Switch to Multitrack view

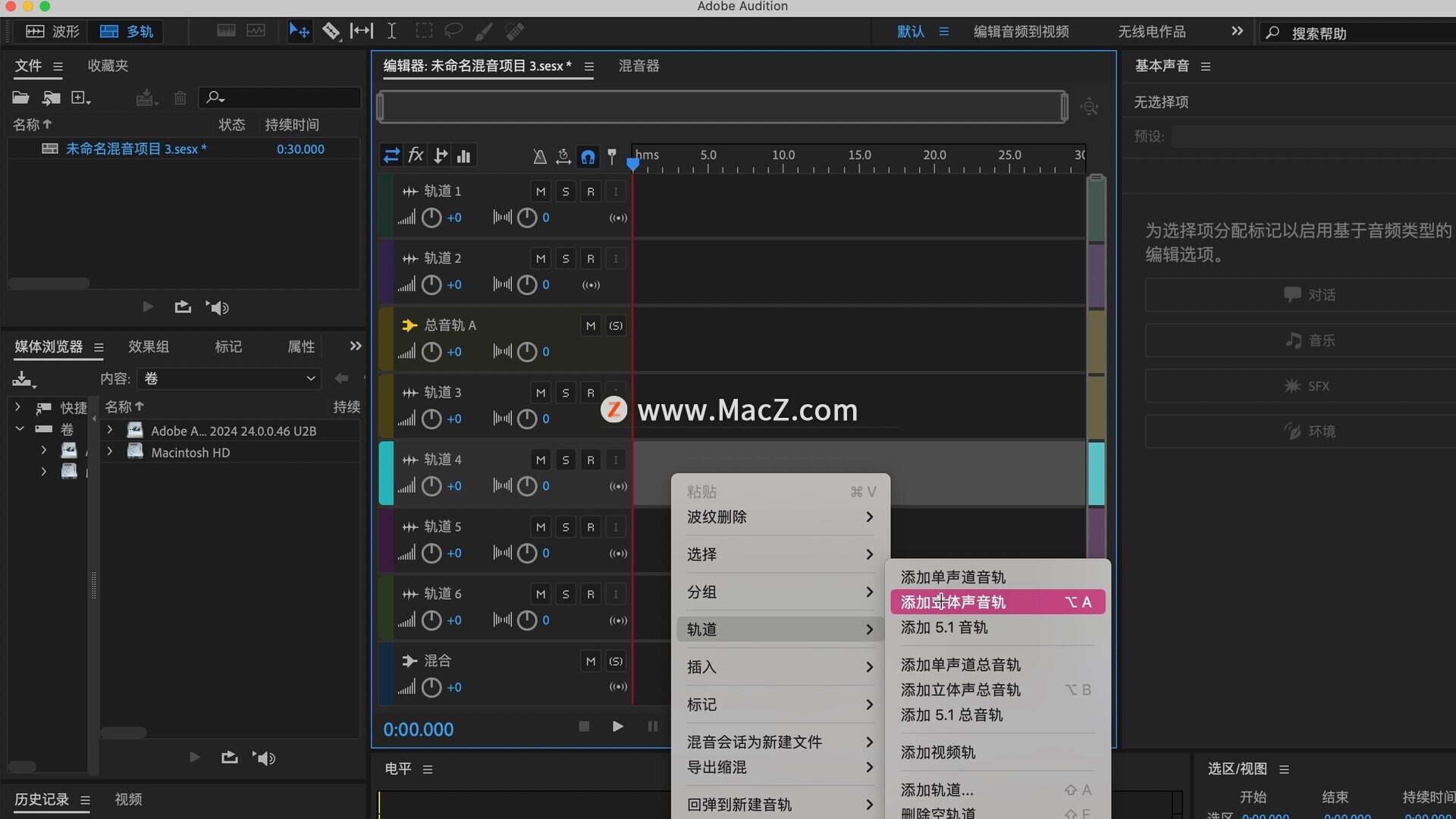126,31
